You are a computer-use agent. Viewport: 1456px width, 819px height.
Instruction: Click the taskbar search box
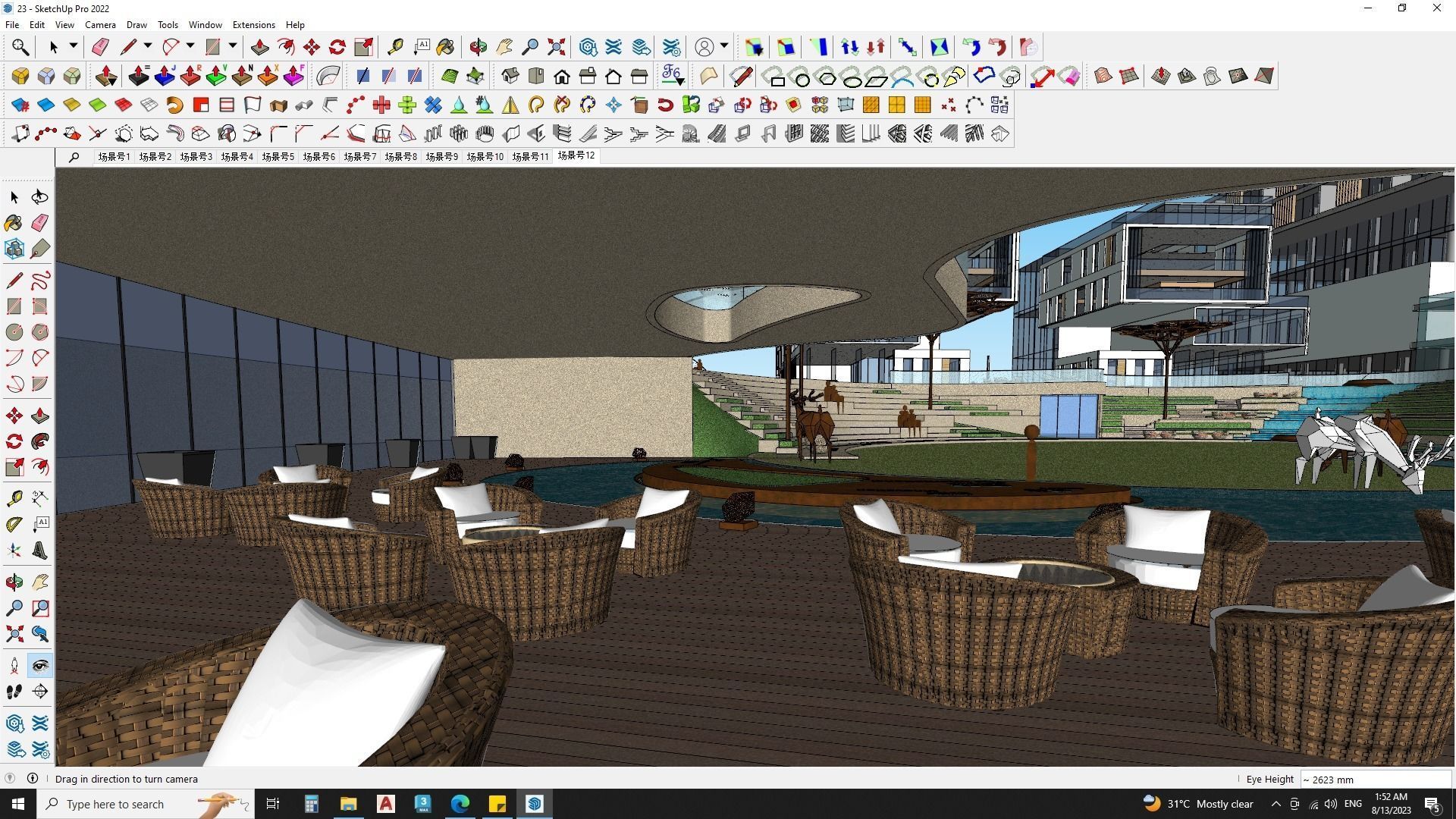point(146,804)
